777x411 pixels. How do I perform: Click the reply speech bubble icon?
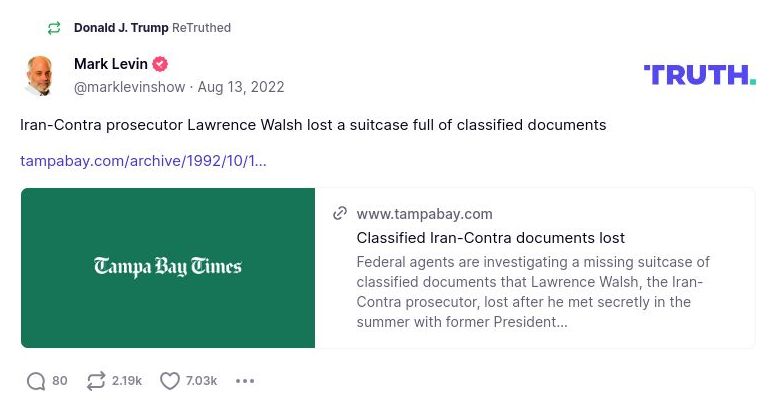(36, 381)
